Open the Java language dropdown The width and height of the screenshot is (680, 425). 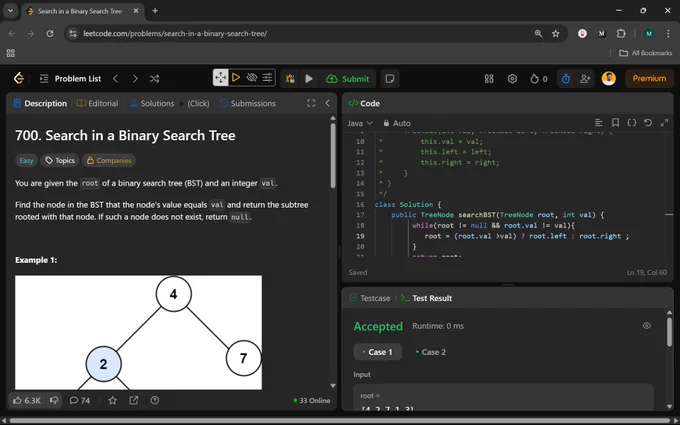360,123
